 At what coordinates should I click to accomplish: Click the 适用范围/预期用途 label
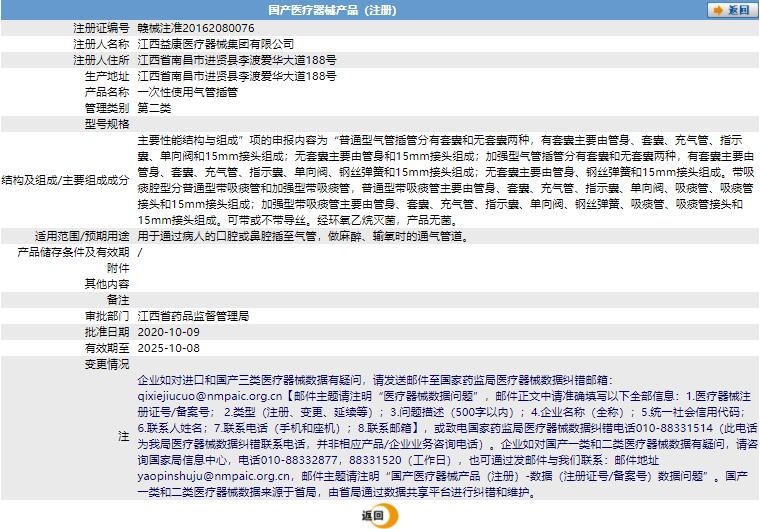pyautogui.click(x=82, y=237)
